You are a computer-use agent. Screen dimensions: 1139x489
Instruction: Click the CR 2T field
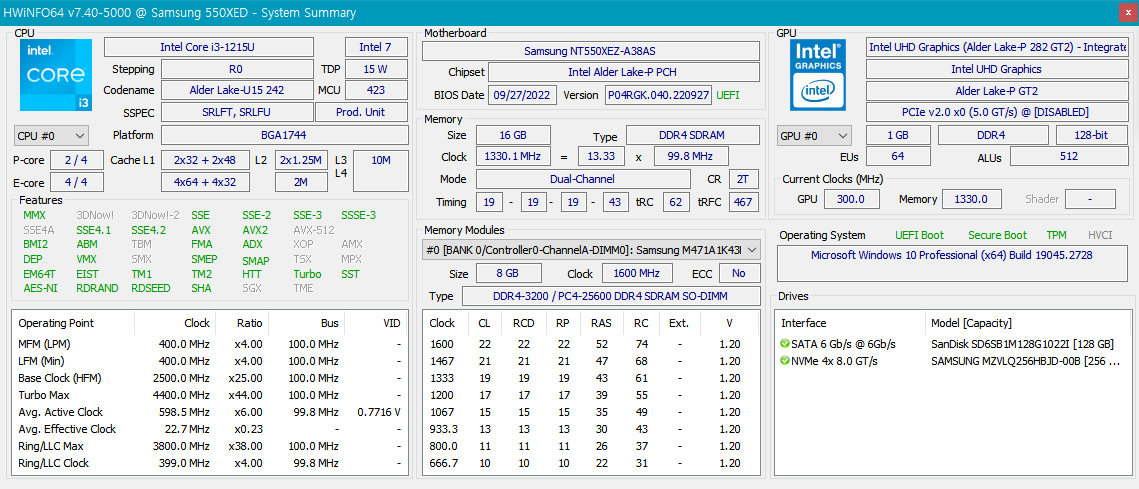(744, 179)
